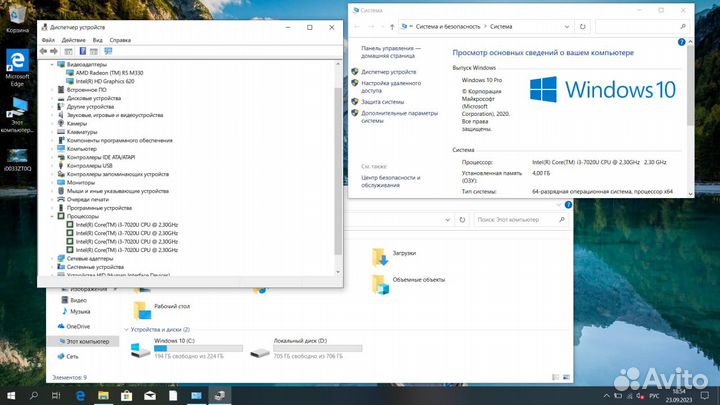Expand the Explorer ribbon with the chevron

558,205
